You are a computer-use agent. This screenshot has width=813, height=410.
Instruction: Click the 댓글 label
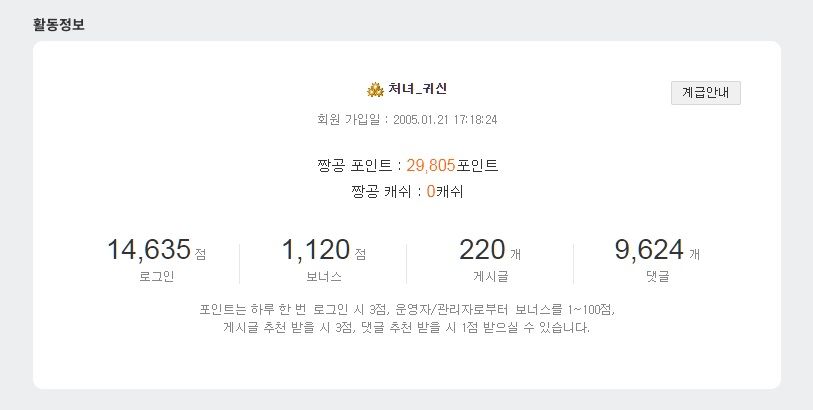657,276
